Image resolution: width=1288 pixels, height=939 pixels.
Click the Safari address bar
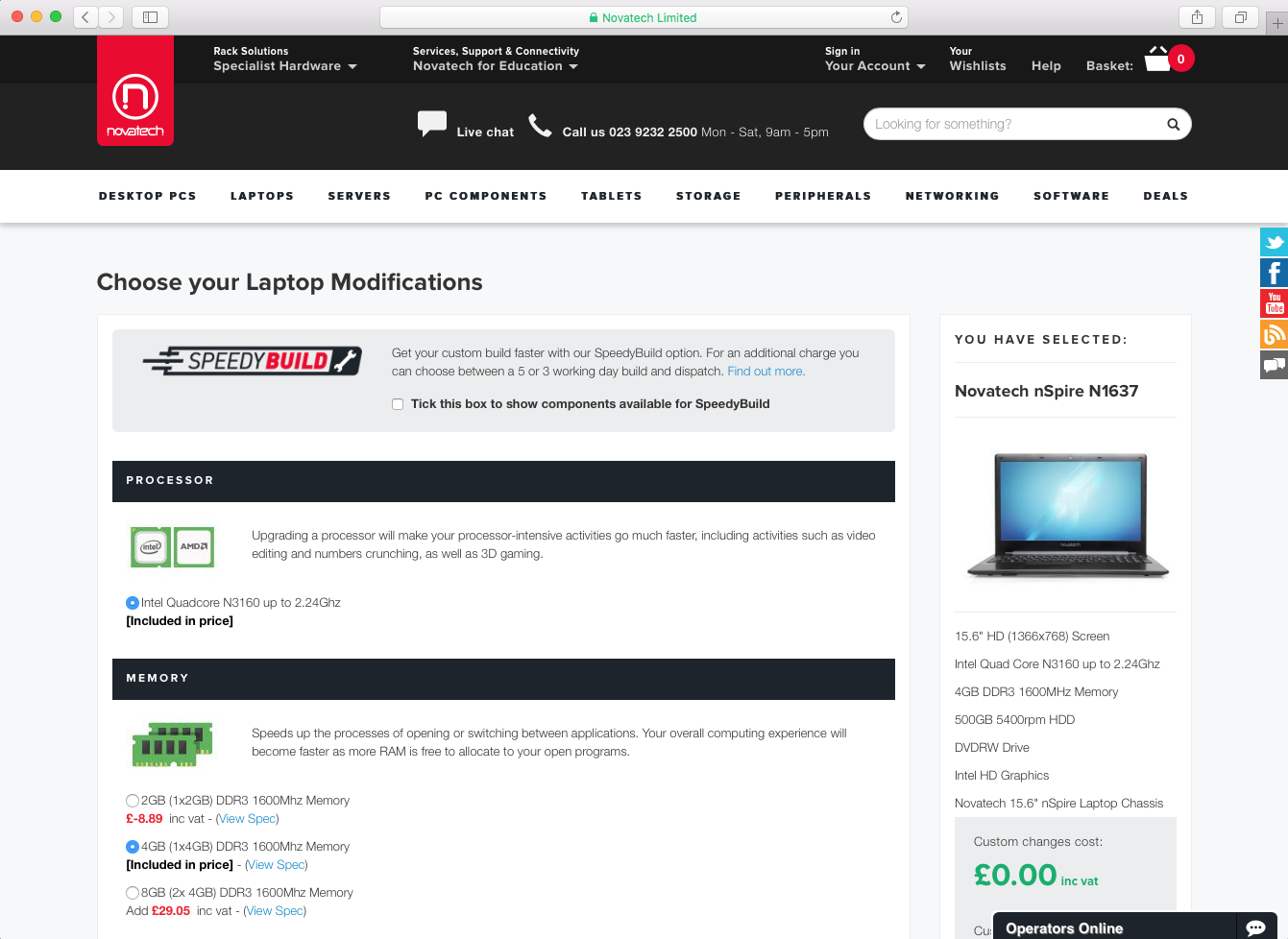point(644,17)
